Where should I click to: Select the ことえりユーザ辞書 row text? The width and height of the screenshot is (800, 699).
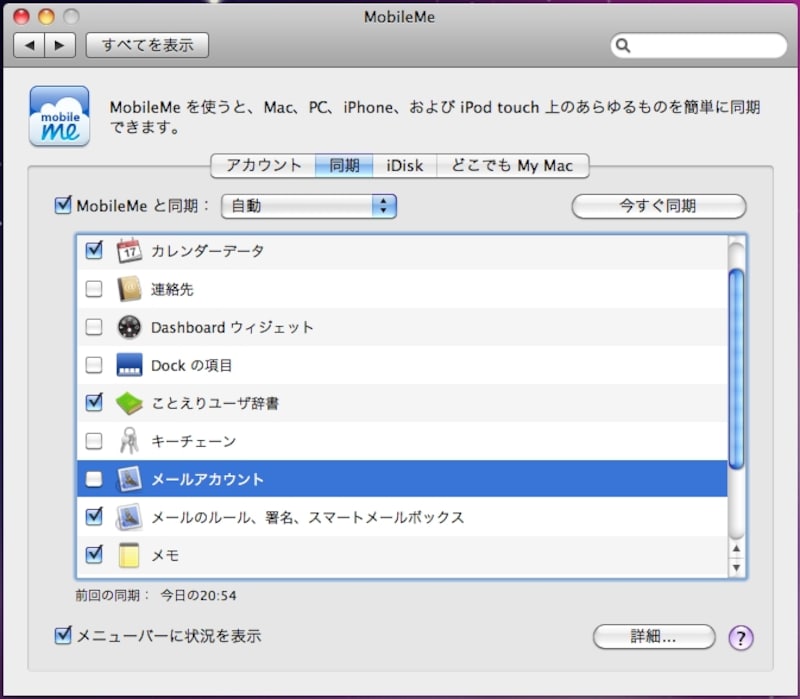pos(215,404)
